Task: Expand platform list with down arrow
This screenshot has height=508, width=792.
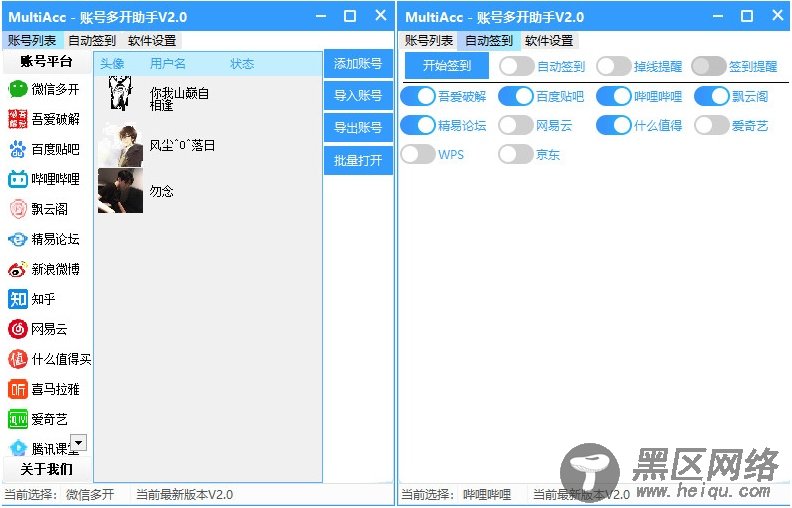Action: coord(78,442)
